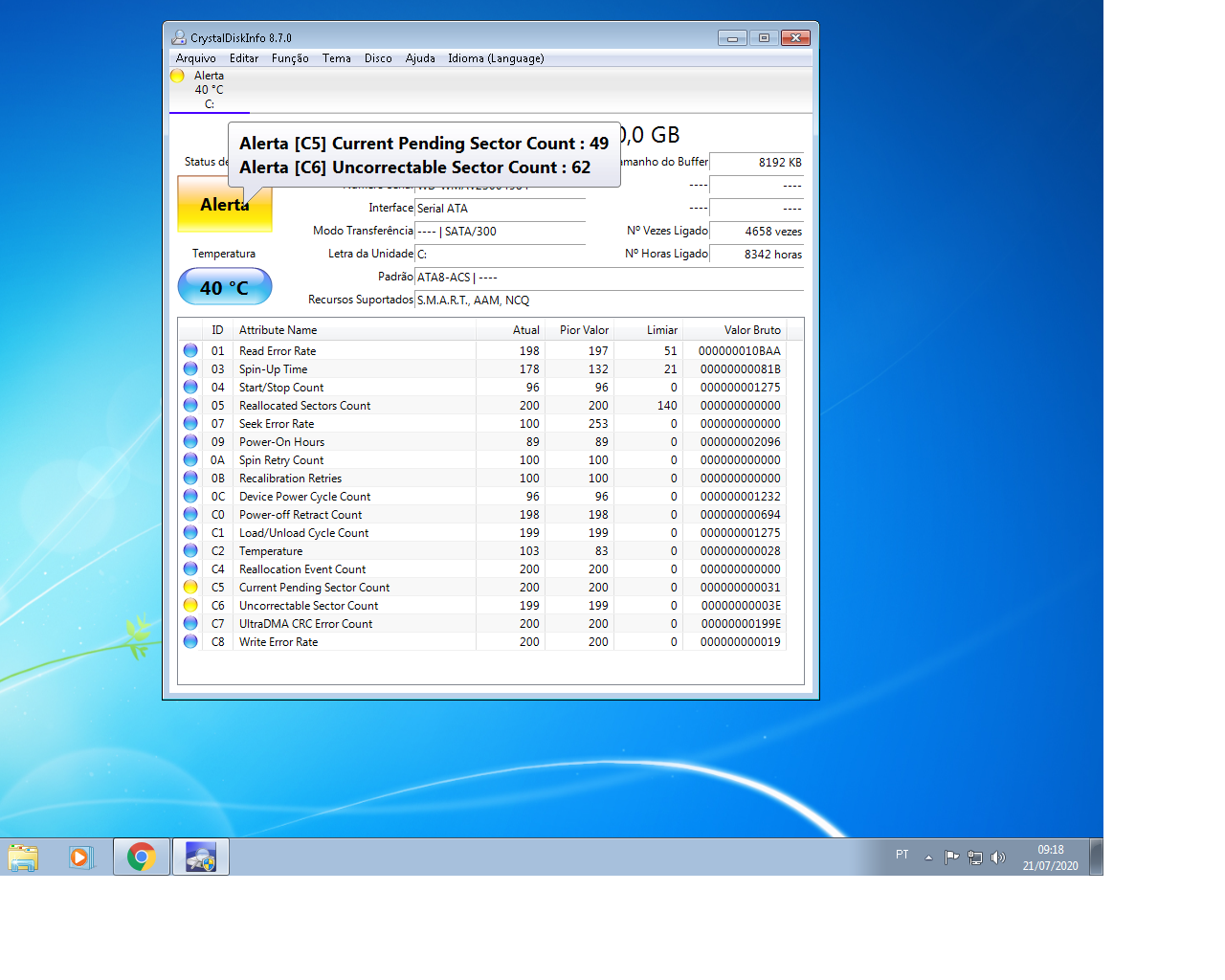The image size is (1225, 980).
Task: Click the Modo Transferência field showing SATA/300
Action: point(501,232)
